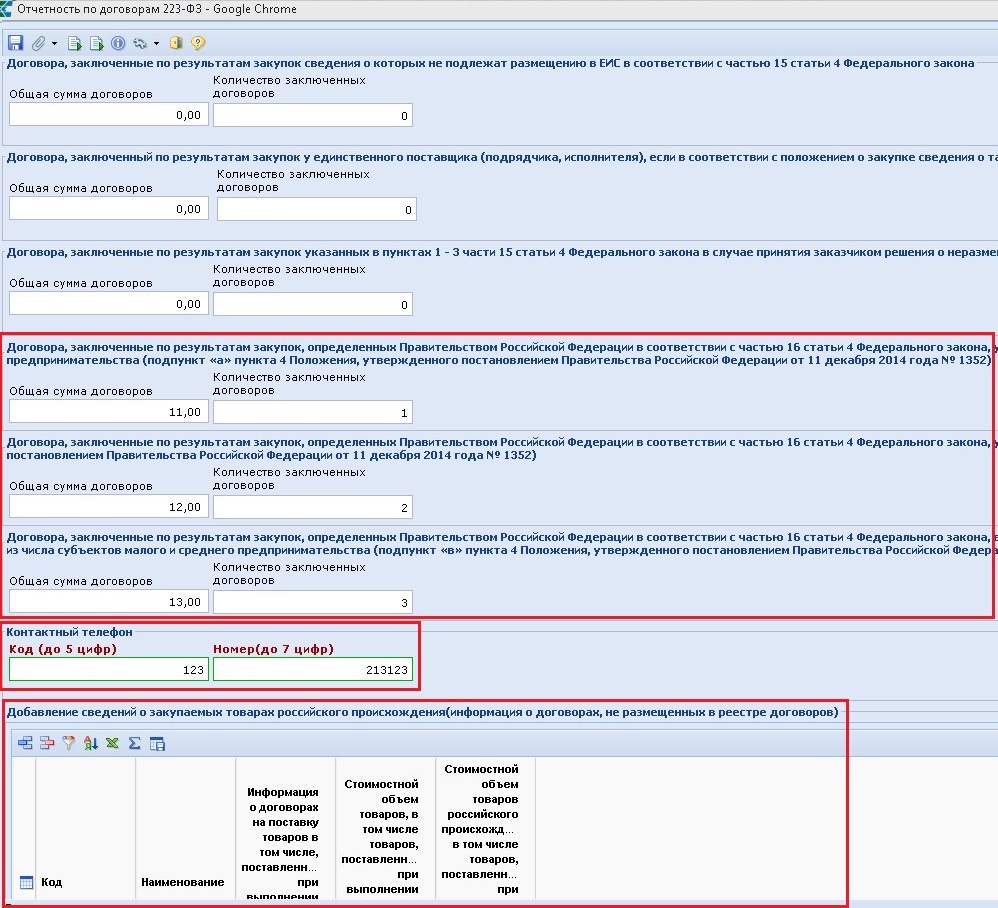Click the Код column header
The height and width of the screenshot is (908, 998).
[x=52, y=882]
